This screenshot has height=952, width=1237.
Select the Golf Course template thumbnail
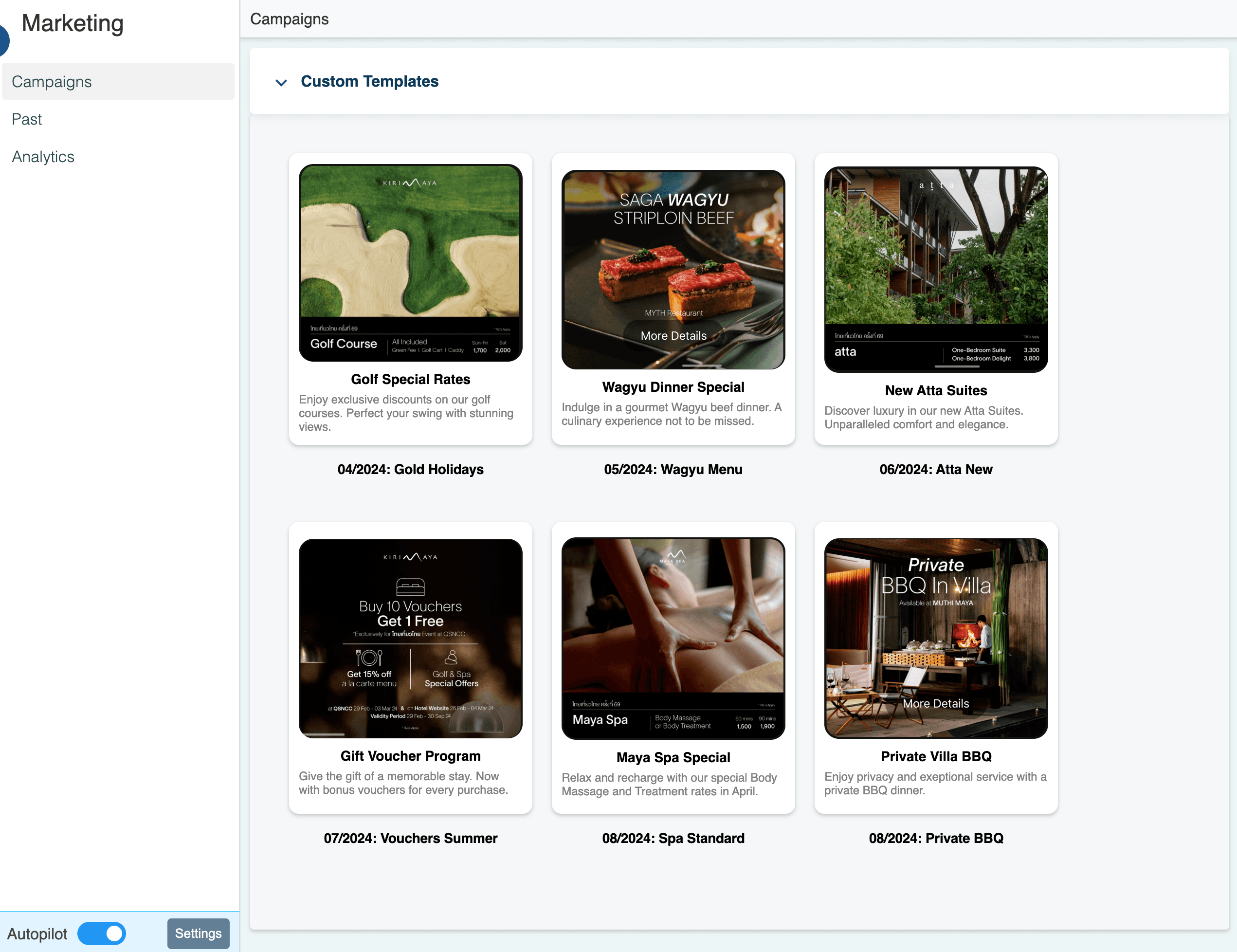point(411,263)
